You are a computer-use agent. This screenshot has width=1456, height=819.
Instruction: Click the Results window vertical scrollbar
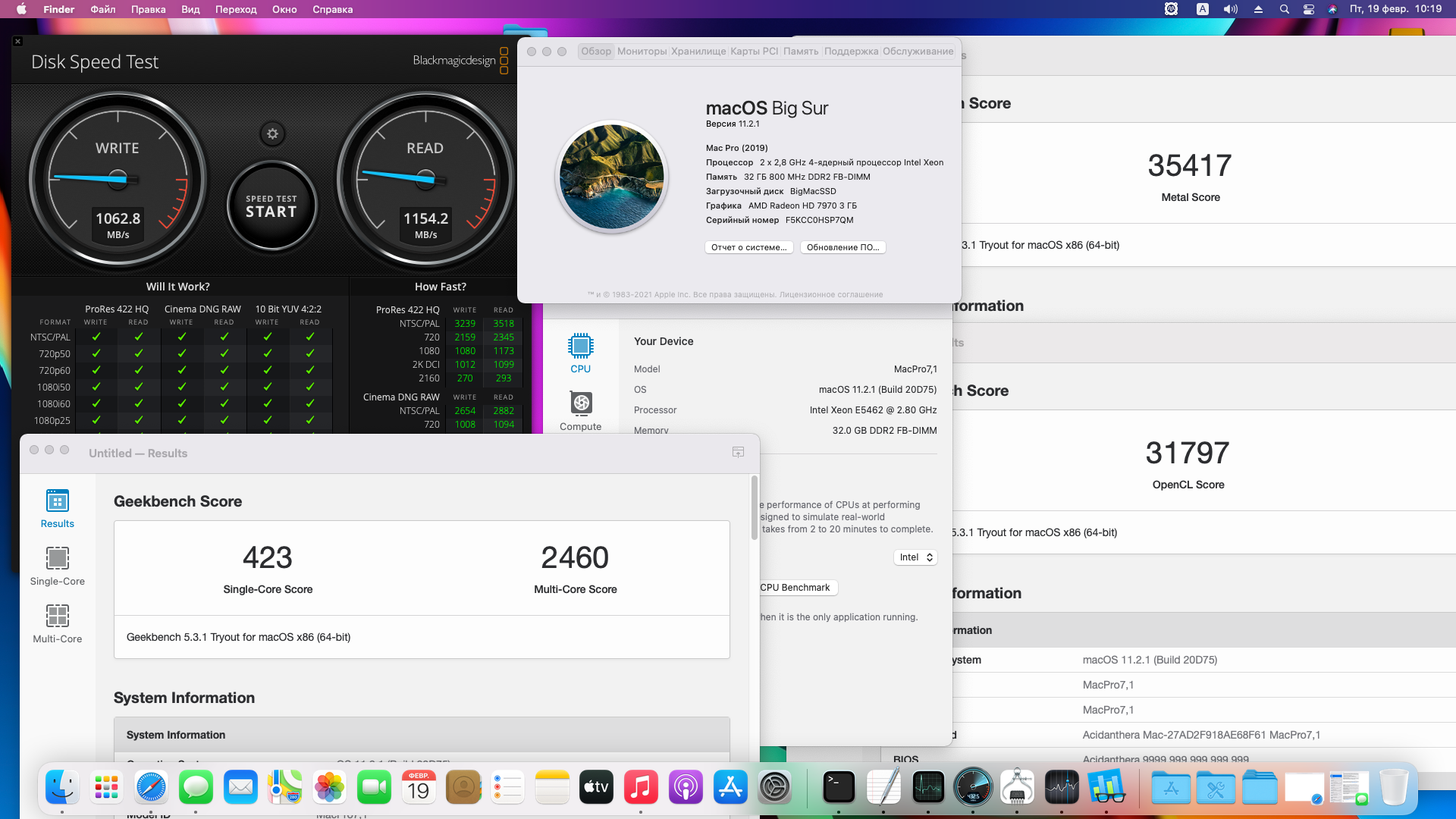click(754, 508)
